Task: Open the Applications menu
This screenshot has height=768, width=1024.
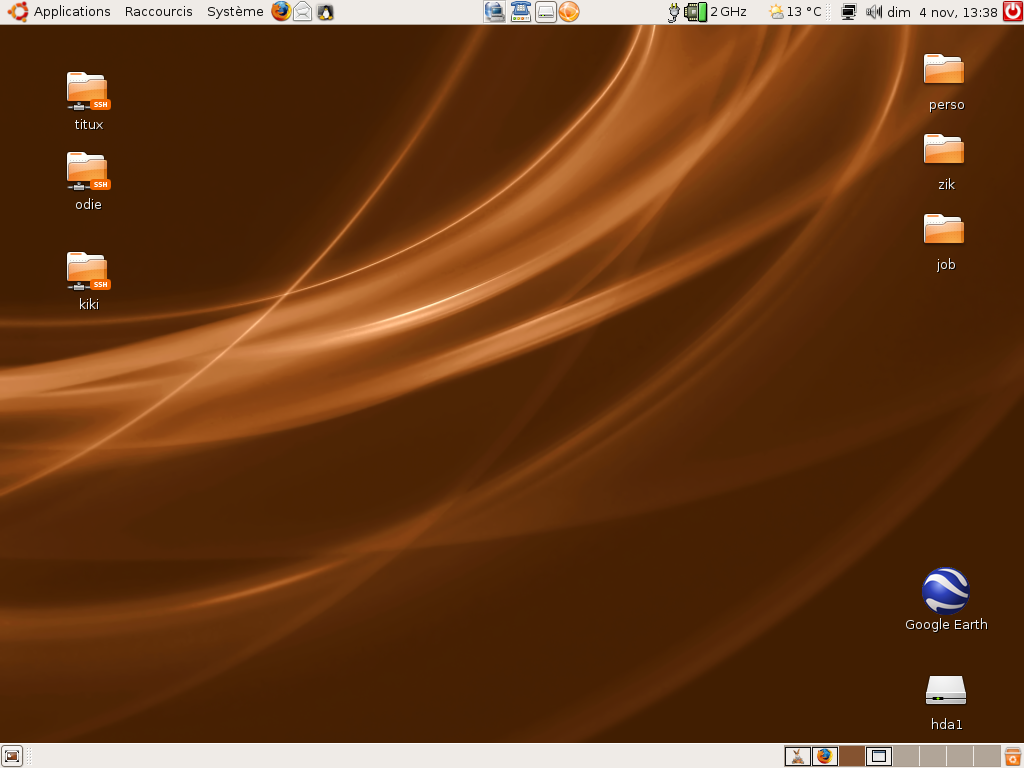Action: 72,12
